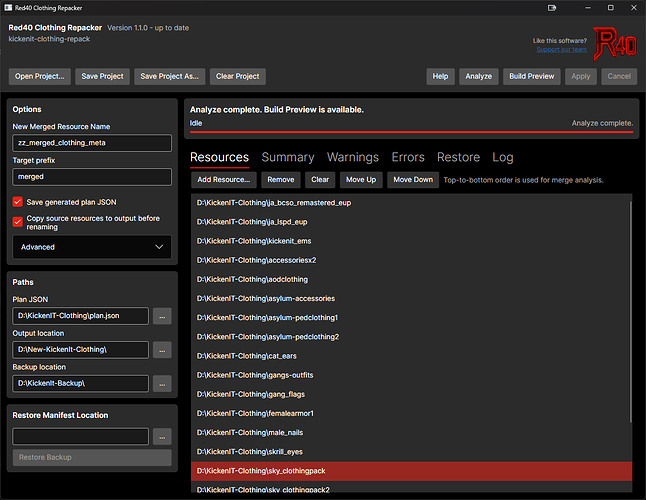Browse for the Backup location folder
The width and height of the screenshot is (646, 500).
coord(162,384)
